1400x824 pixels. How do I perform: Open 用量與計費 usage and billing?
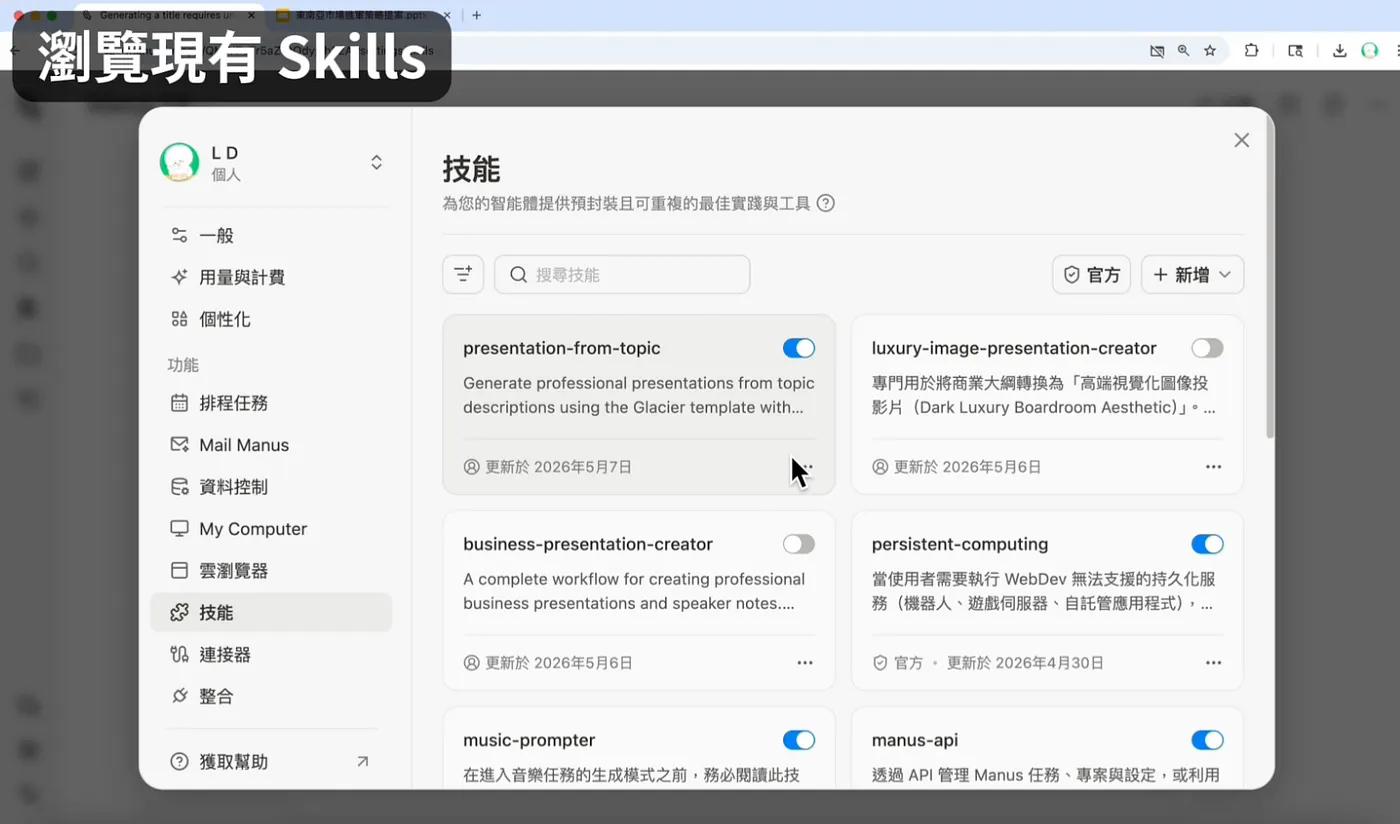tap(271, 277)
